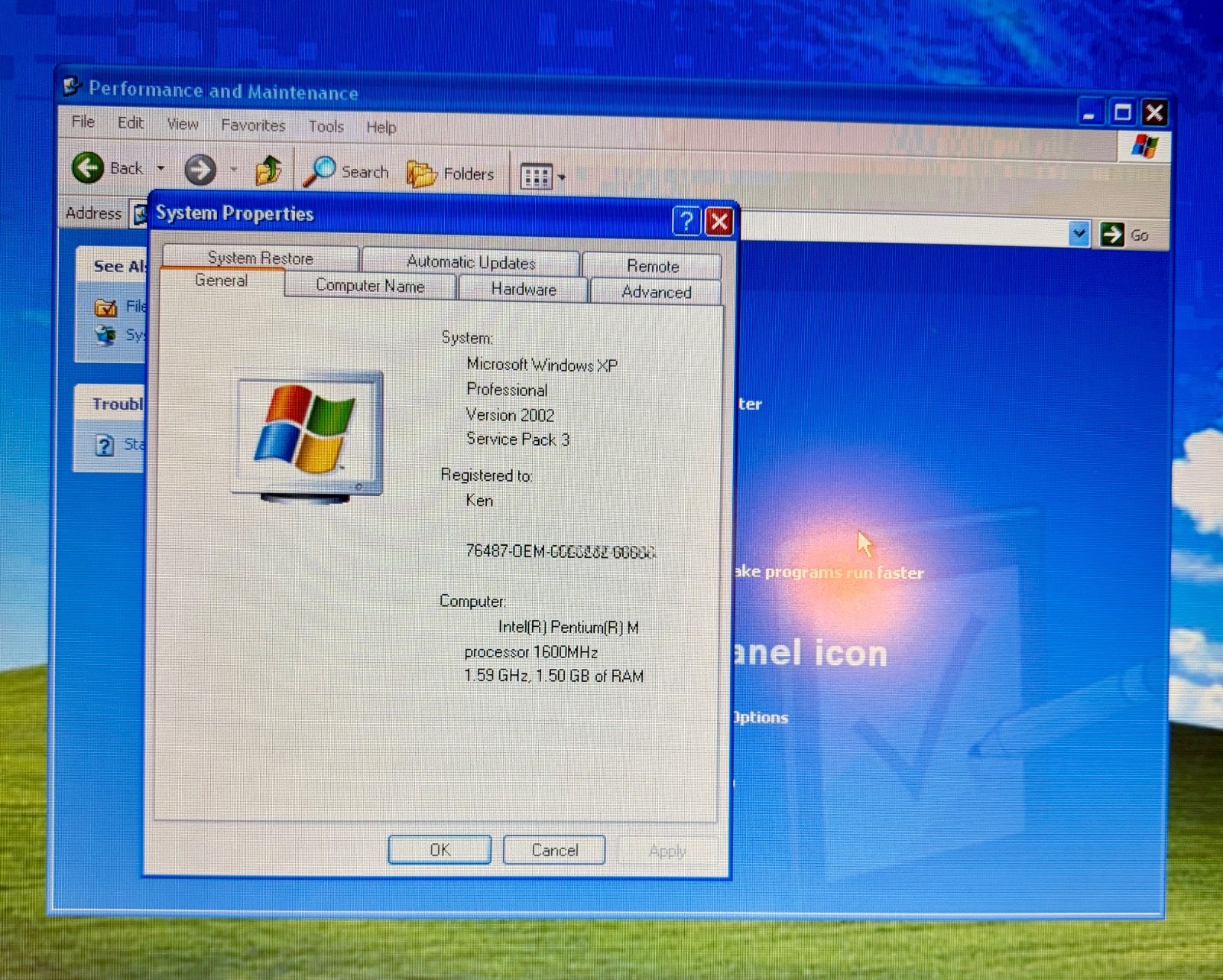Open the File menu
Viewport: 1223px width, 980px height.
point(83,122)
